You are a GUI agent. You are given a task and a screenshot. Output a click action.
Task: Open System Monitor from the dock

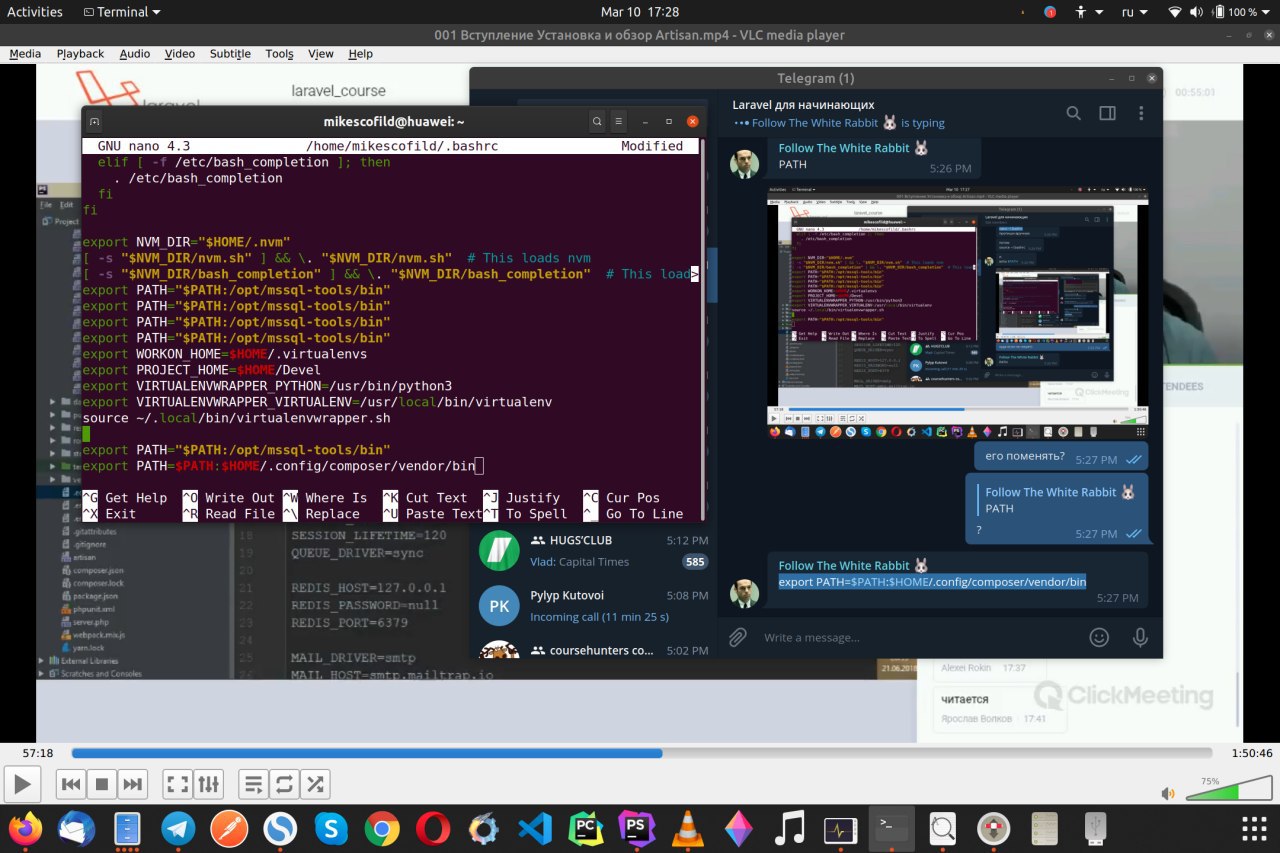pos(840,828)
